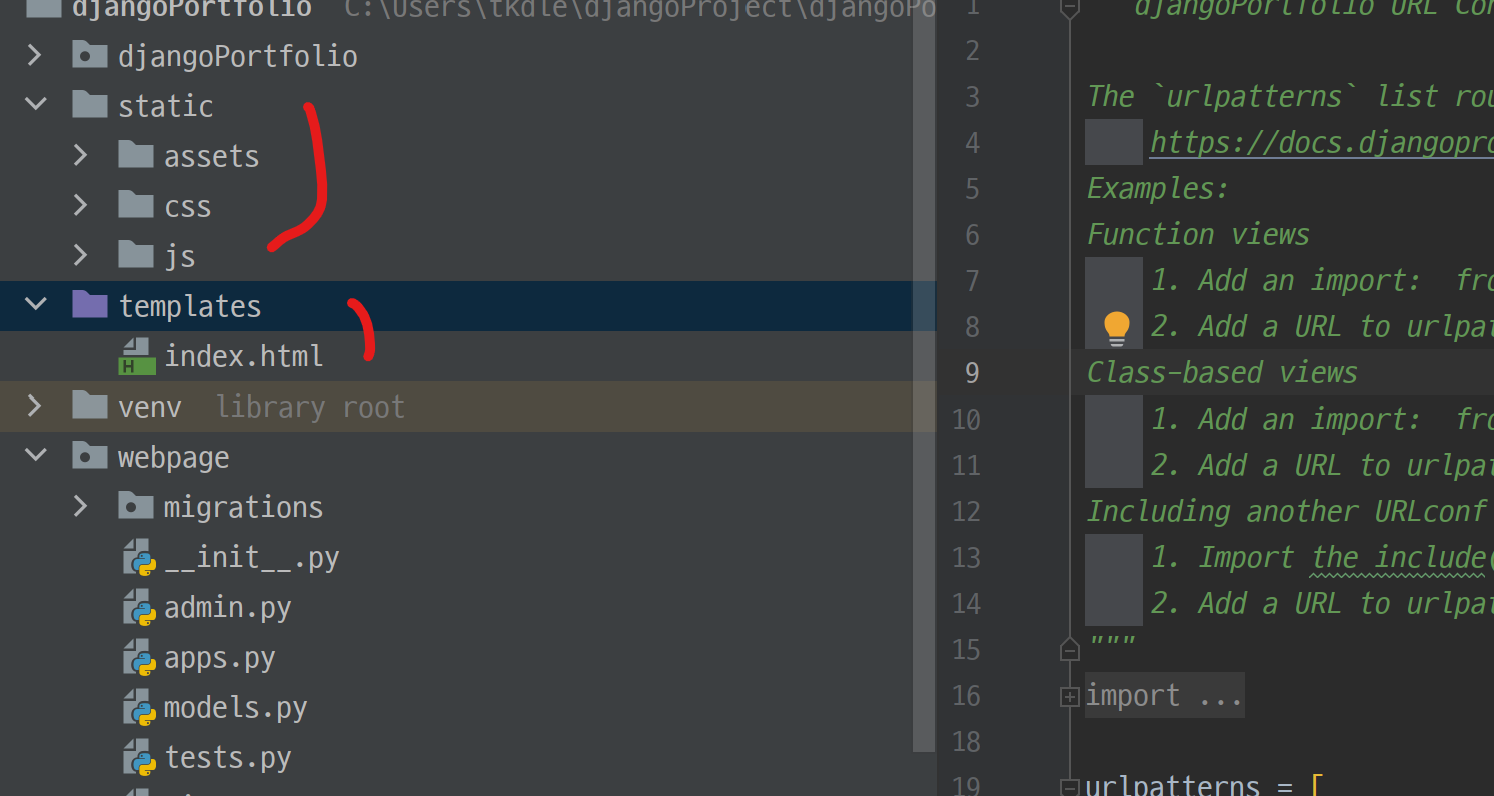Select tests.py in the project tree
1494x796 pixels.
(x=228, y=758)
